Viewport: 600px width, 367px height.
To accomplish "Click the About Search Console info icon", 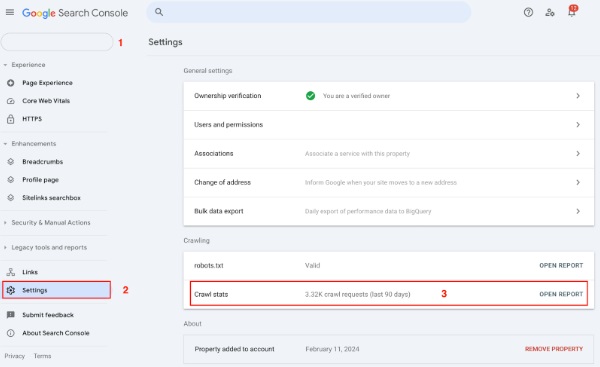I will tap(11, 333).
